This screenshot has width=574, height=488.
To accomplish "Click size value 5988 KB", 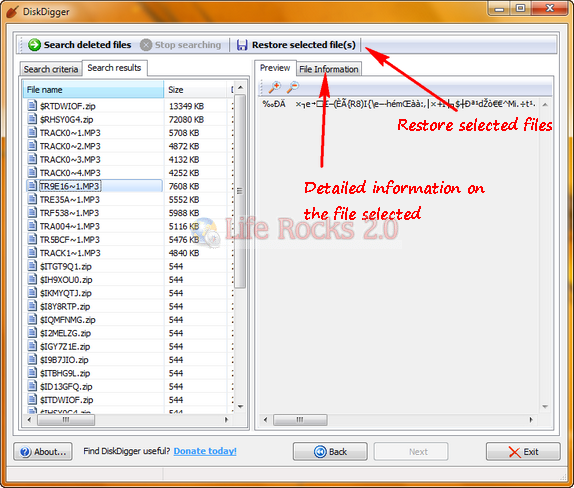I will coord(184,213).
